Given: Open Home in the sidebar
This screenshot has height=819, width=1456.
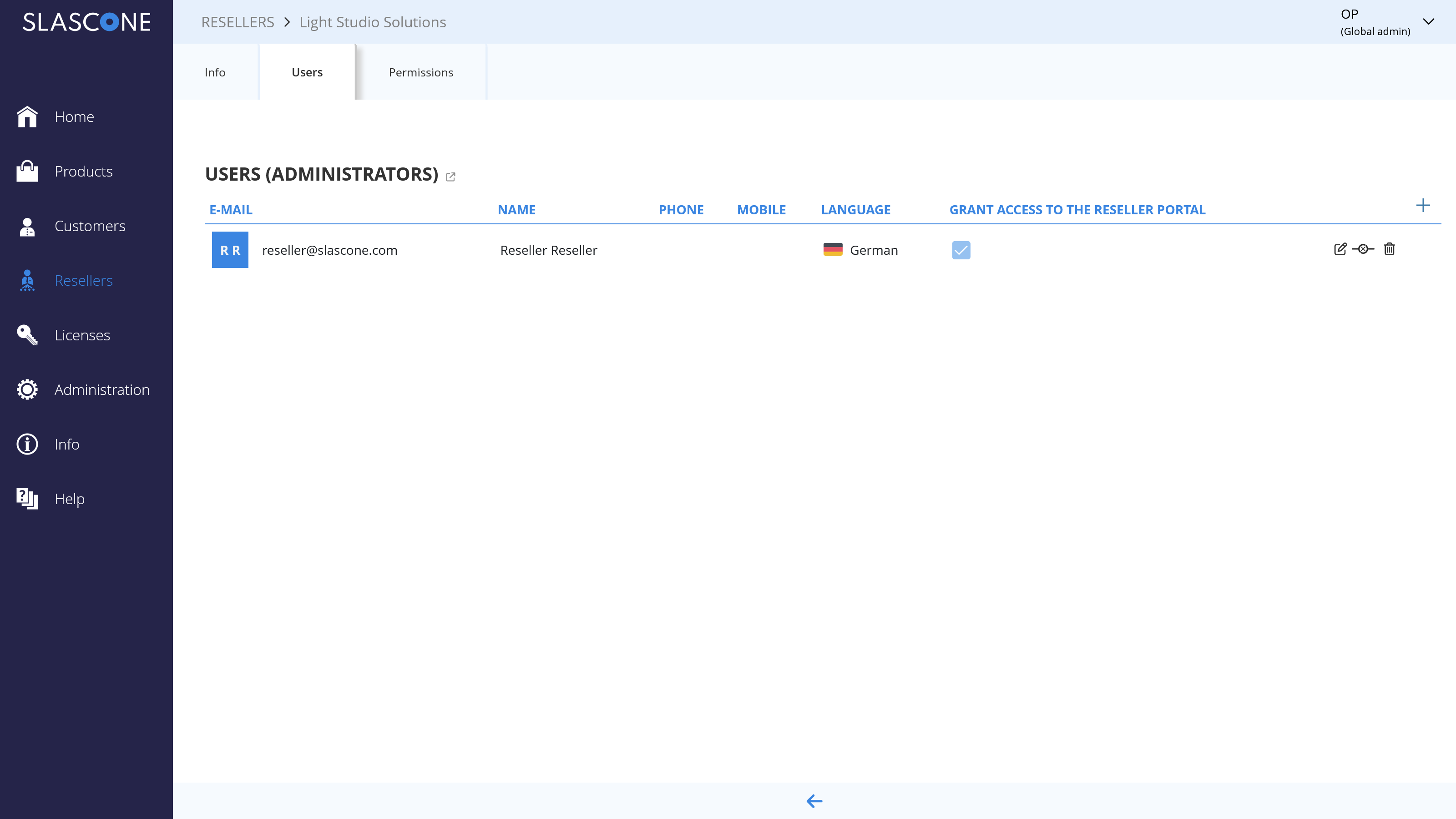Looking at the screenshot, I should 75,117.
